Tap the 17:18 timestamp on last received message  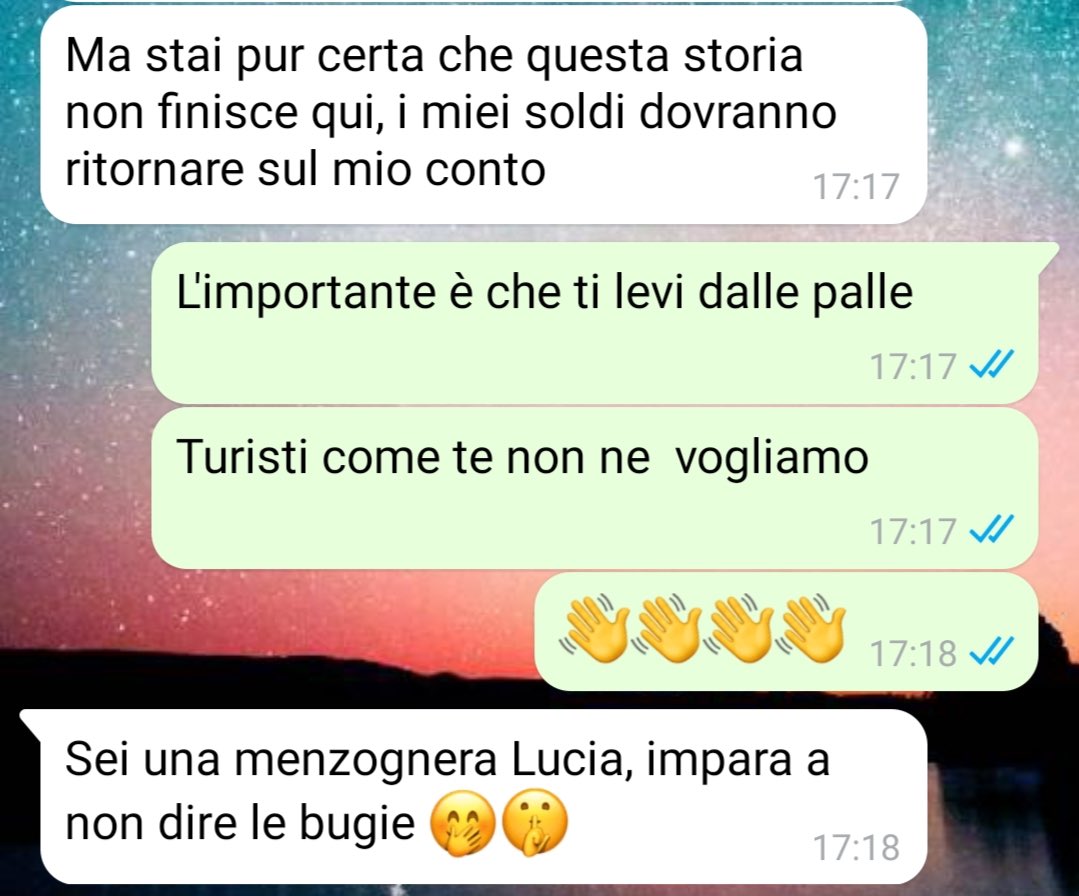coord(856,848)
